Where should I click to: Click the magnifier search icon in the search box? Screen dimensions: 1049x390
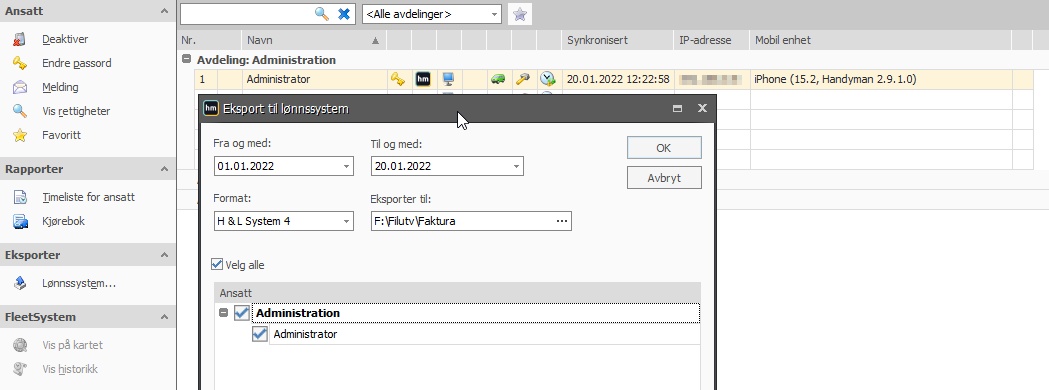point(322,13)
